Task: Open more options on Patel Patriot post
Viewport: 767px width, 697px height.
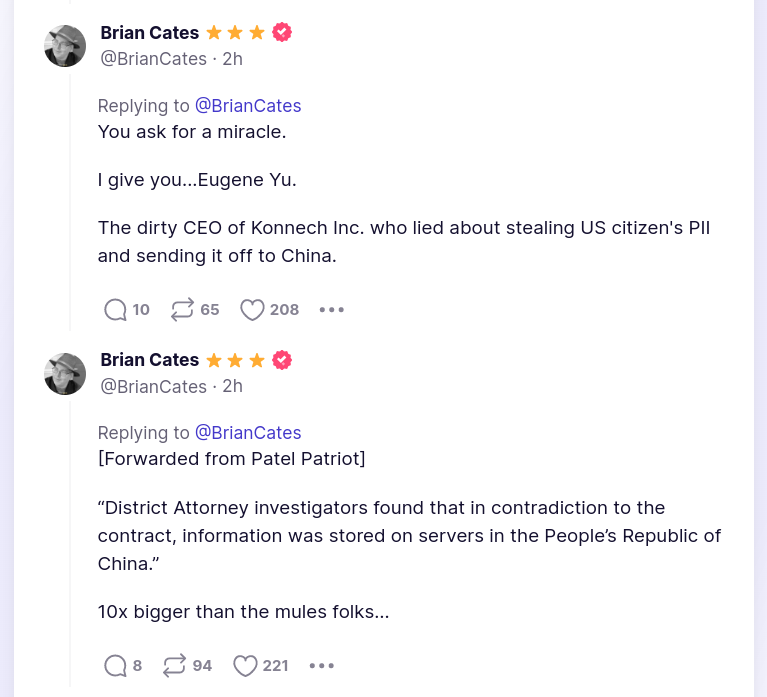Action: 322,665
